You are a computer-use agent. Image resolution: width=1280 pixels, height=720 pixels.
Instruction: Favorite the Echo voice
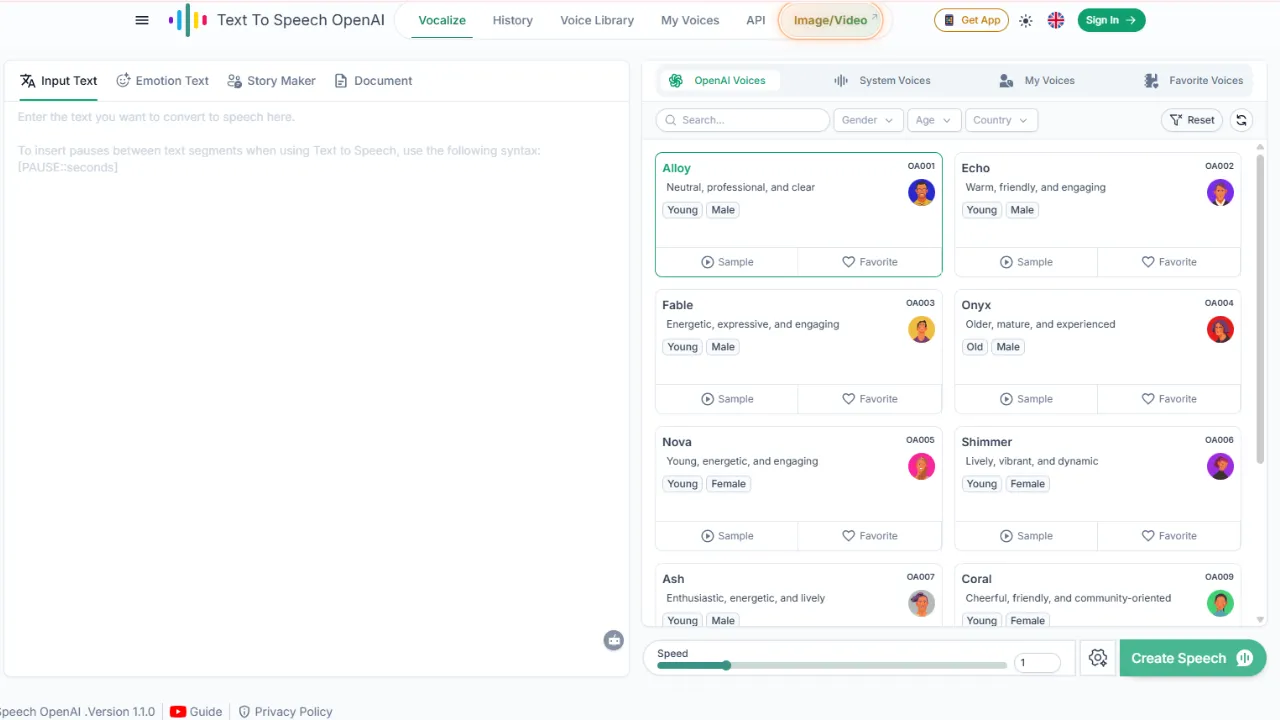coord(1169,261)
